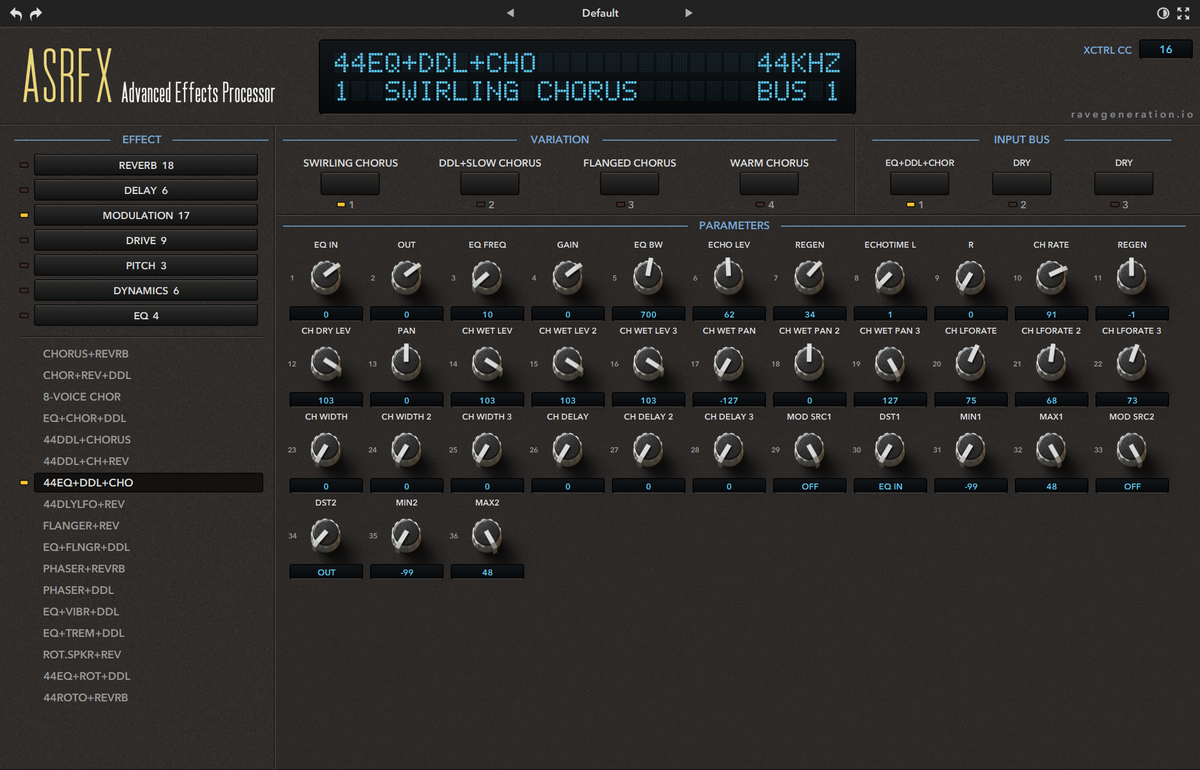This screenshot has width=1200, height=770.
Task: Click the MIN2 value field -99
Action: 406,573
